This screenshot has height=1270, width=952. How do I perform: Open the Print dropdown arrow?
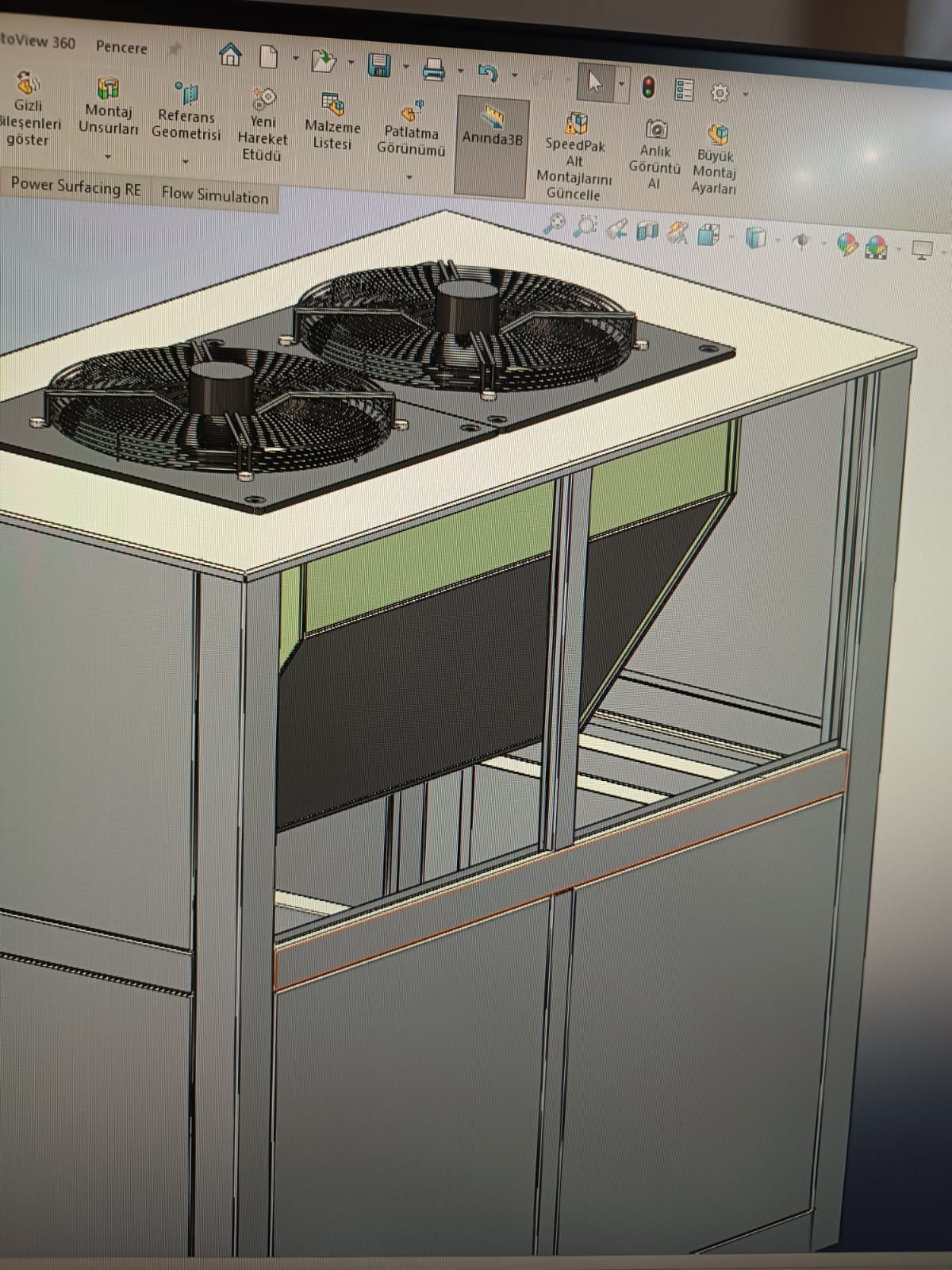(x=460, y=71)
